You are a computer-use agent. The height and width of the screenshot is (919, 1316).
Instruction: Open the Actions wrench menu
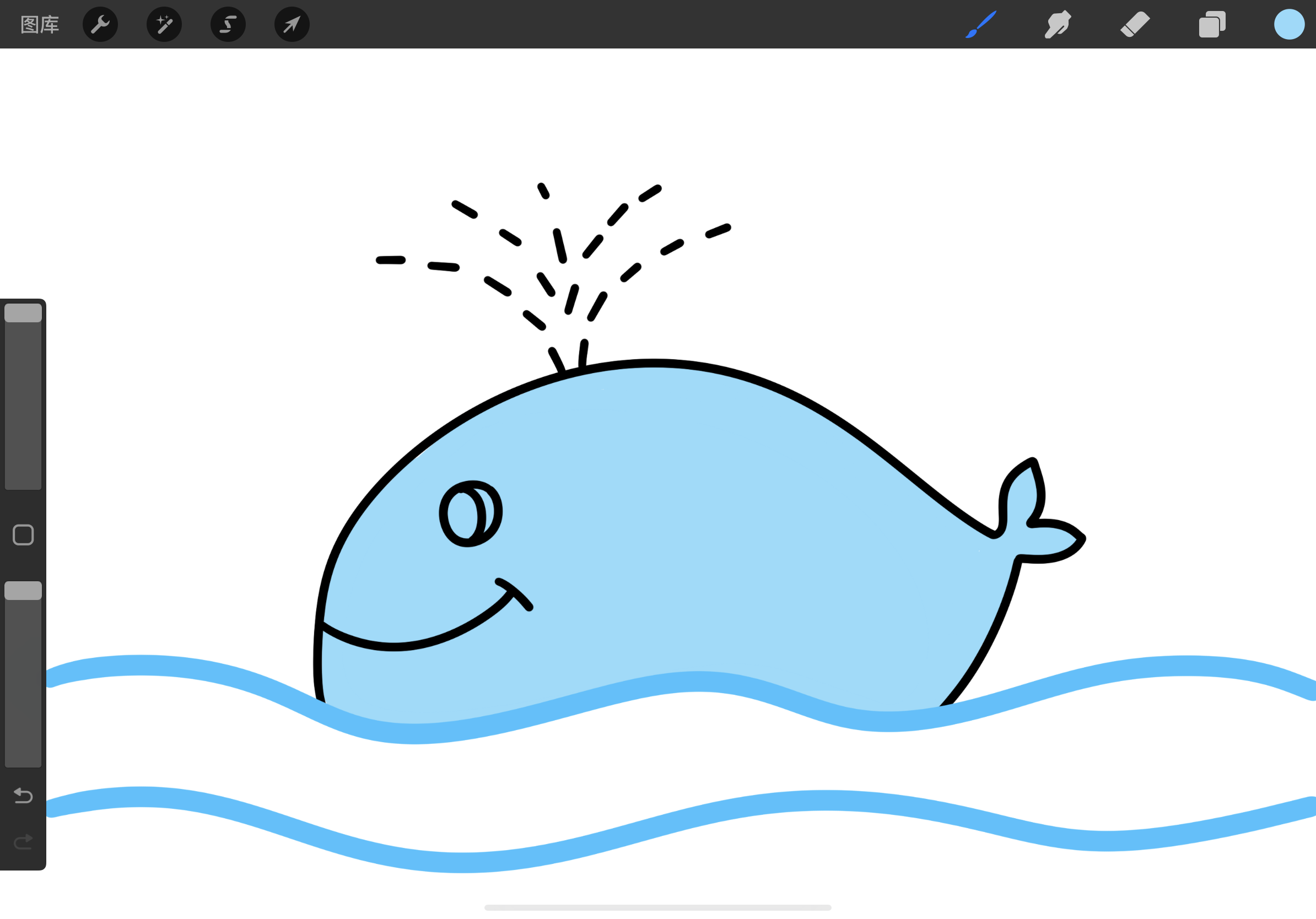pos(100,25)
